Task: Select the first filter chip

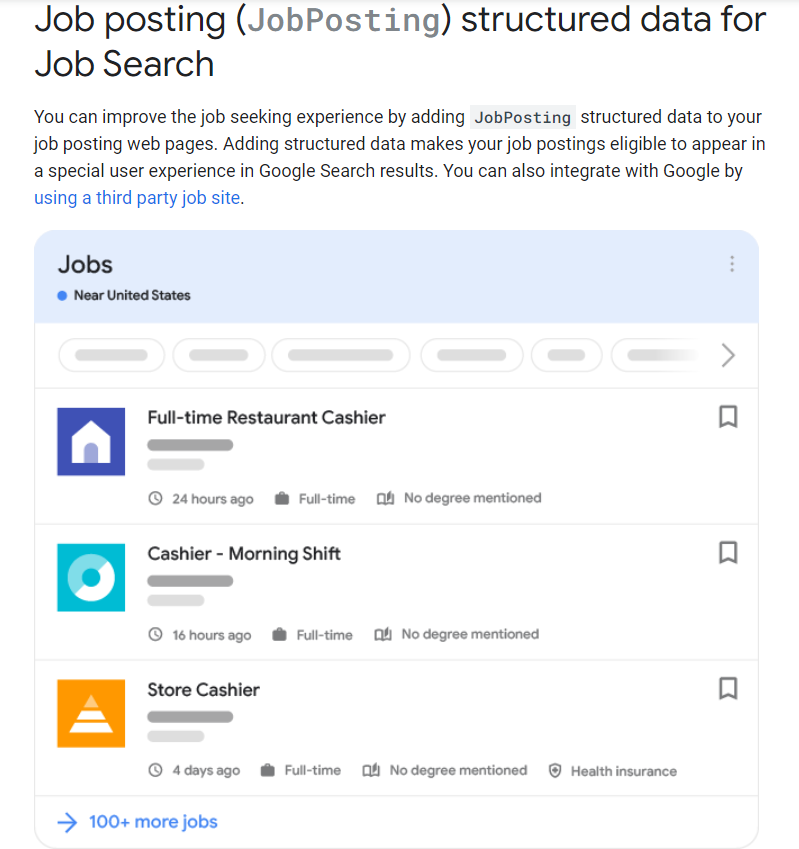Action: tap(111, 355)
